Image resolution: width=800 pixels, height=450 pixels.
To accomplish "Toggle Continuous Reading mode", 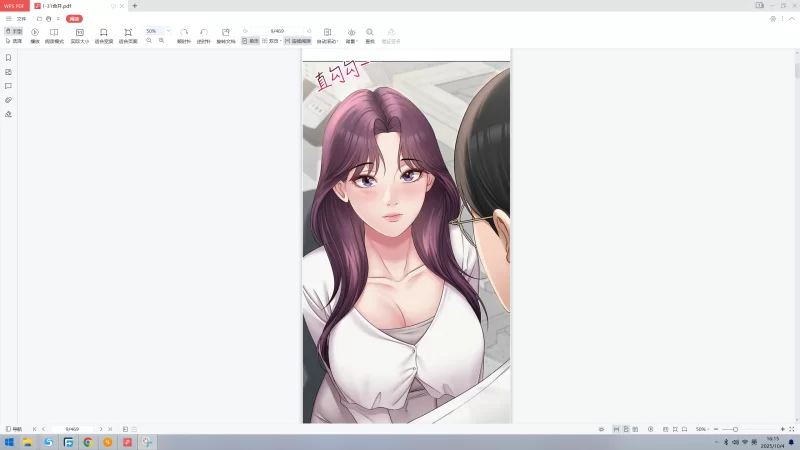I will (x=297, y=41).
